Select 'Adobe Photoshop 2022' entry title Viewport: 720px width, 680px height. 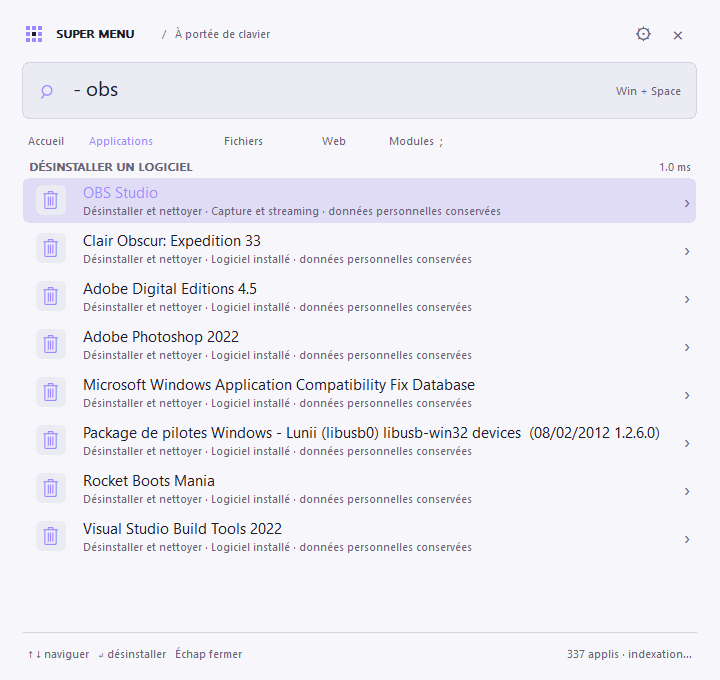point(161,337)
